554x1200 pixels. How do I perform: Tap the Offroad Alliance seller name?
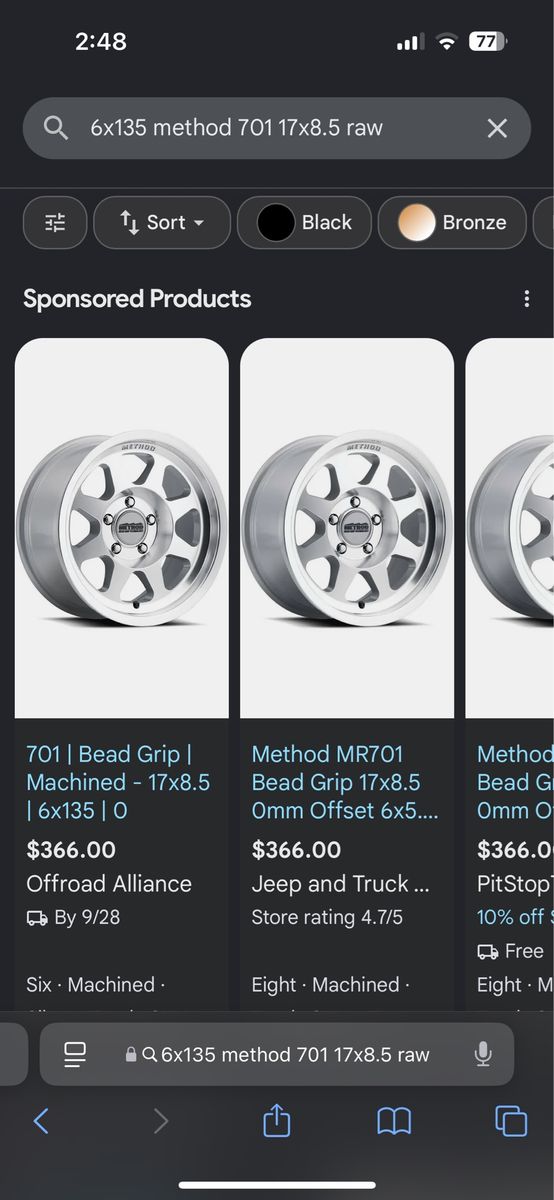click(109, 884)
